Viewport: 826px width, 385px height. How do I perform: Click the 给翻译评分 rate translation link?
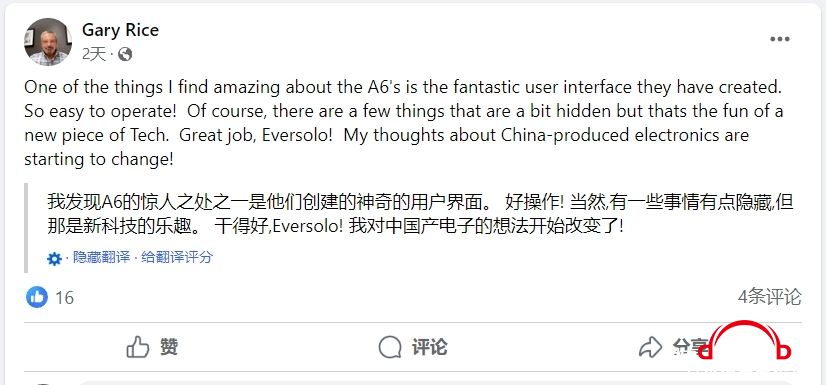tap(177, 258)
